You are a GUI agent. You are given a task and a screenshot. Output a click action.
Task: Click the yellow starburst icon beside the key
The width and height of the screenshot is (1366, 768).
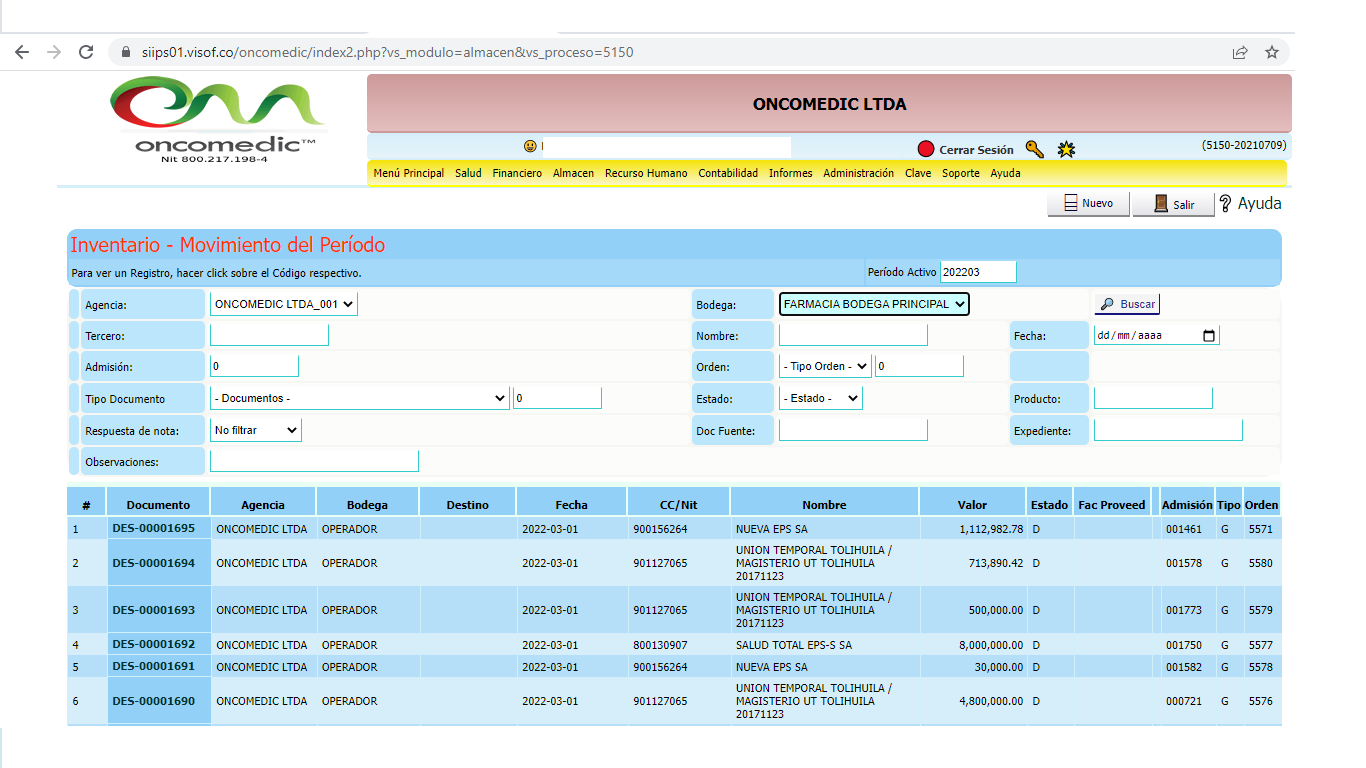(x=1066, y=149)
